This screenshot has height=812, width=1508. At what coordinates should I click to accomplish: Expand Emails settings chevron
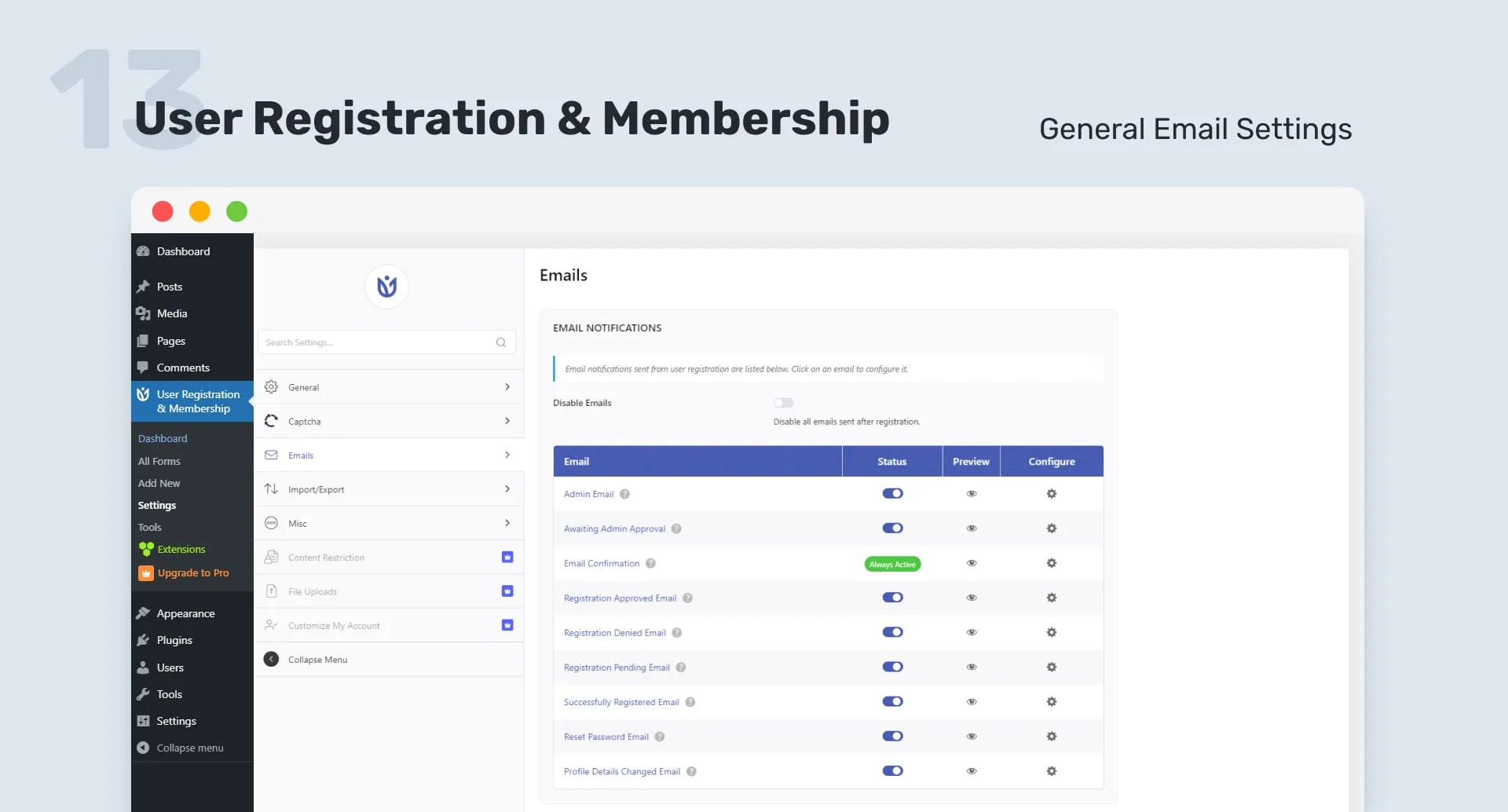pyautogui.click(x=507, y=455)
